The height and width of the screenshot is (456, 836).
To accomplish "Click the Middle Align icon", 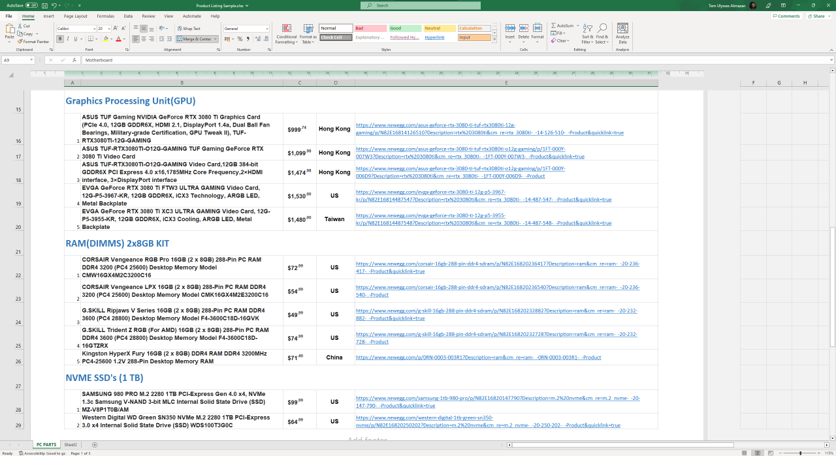I will pyautogui.click(x=143, y=28).
